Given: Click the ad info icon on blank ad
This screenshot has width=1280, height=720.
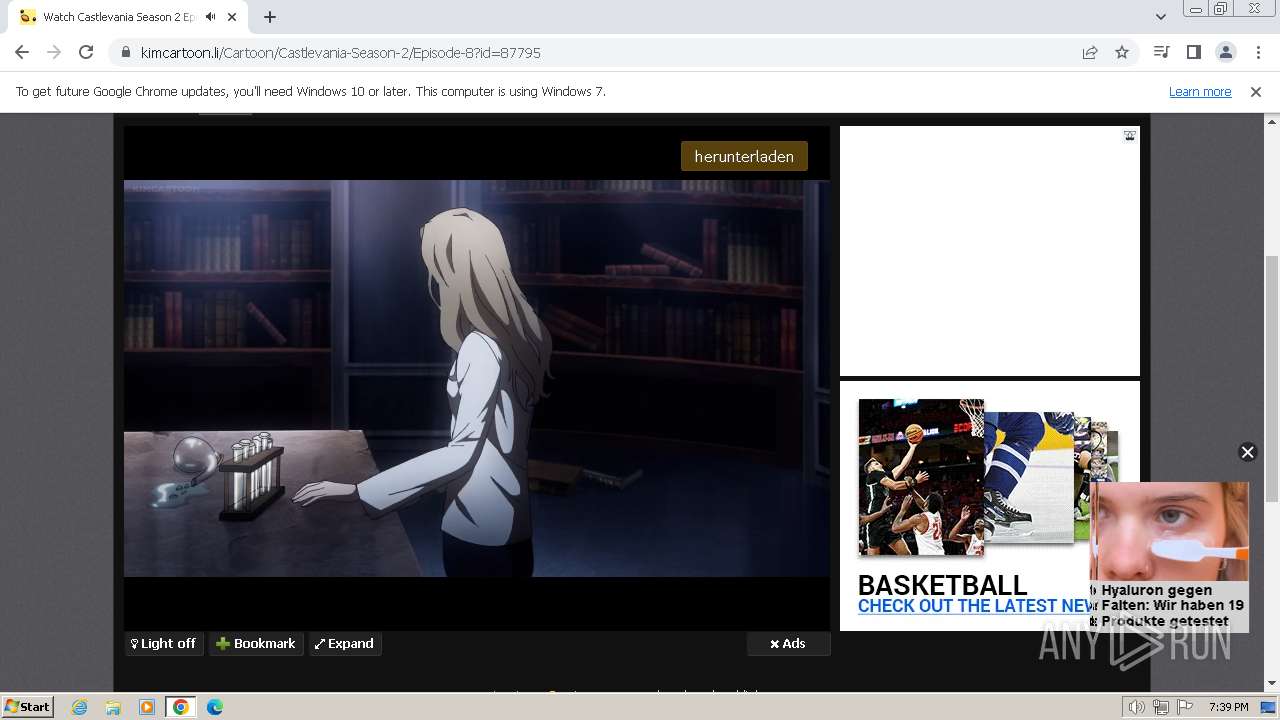Looking at the screenshot, I should point(1129,136).
